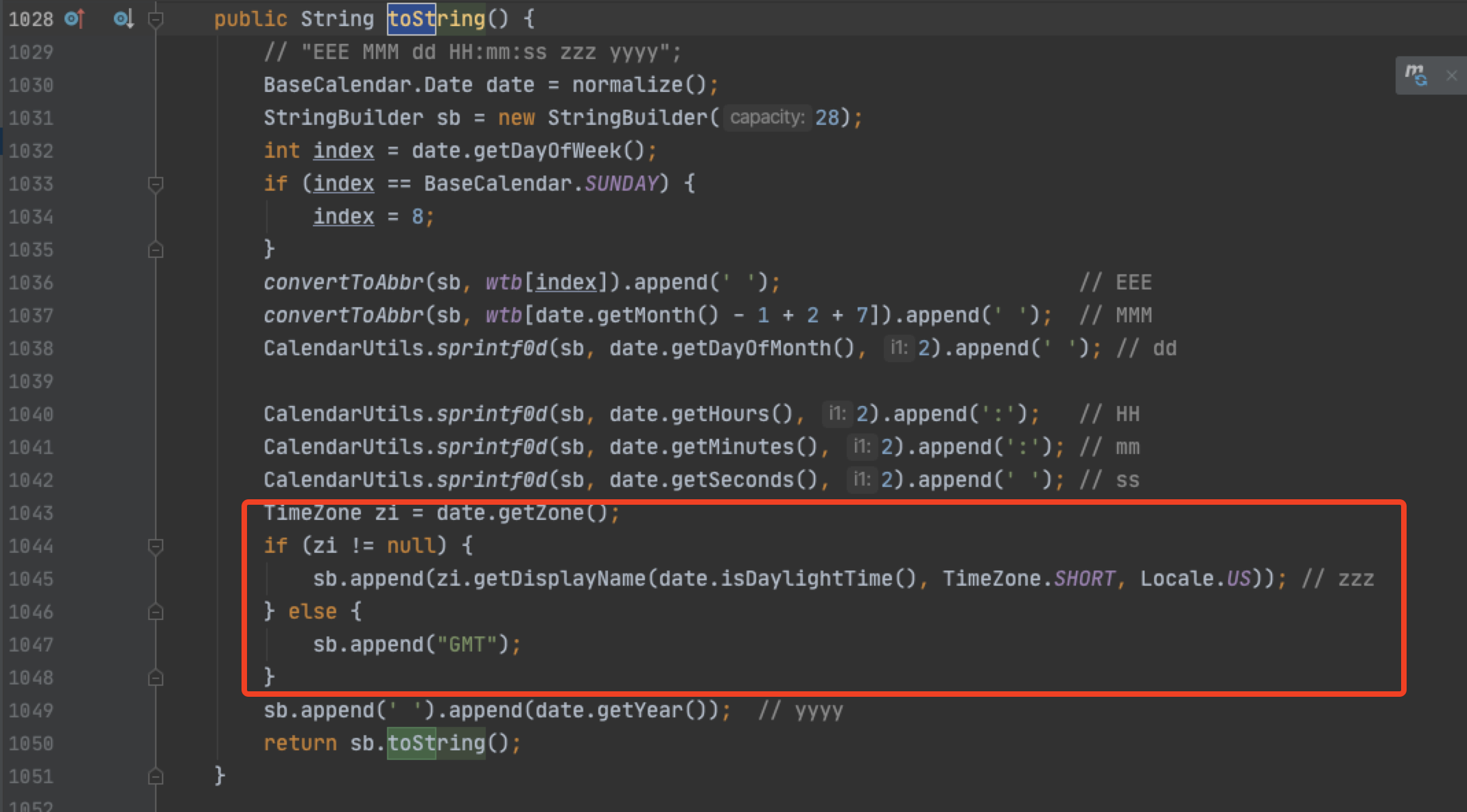Click the TimeZone.SHORT constant
The width and height of the screenshot is (1467, 812).
click(x=1084, y=579)
